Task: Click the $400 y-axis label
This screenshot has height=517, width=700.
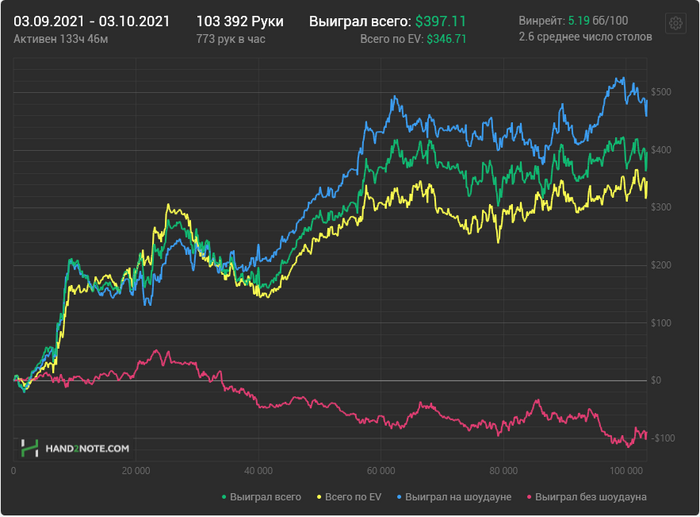Action: (x=661, y=150)
